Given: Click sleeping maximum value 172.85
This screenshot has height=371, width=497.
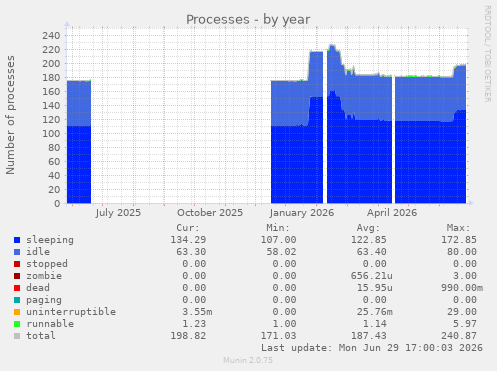Looking at the screenshot, I should point(459,240).
